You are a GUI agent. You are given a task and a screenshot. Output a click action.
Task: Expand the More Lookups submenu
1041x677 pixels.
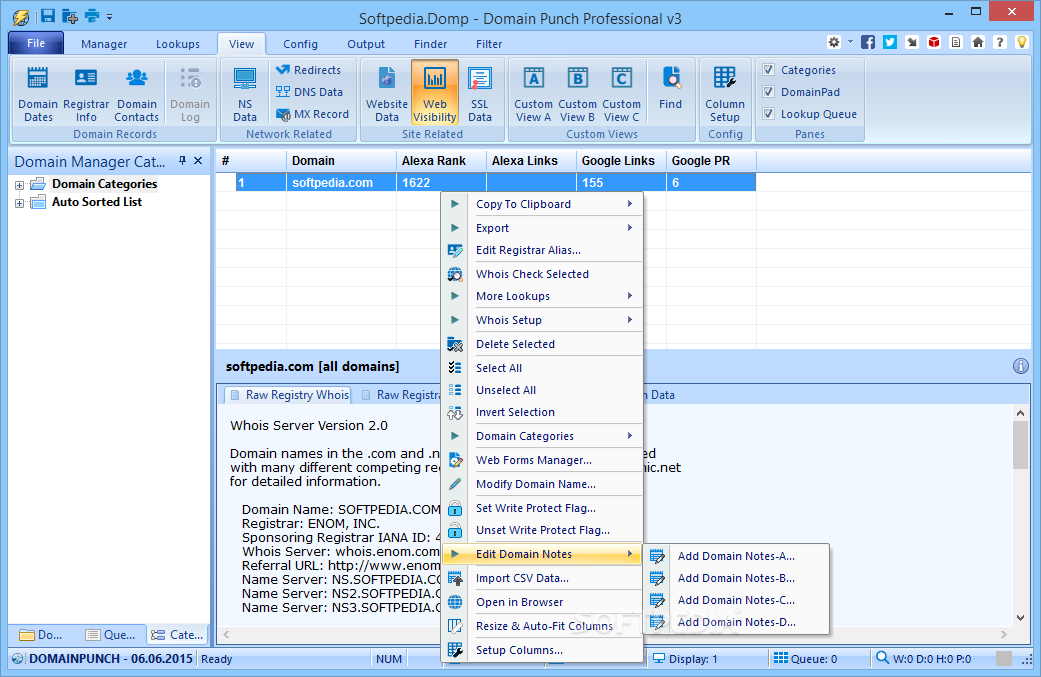[542, 296]
